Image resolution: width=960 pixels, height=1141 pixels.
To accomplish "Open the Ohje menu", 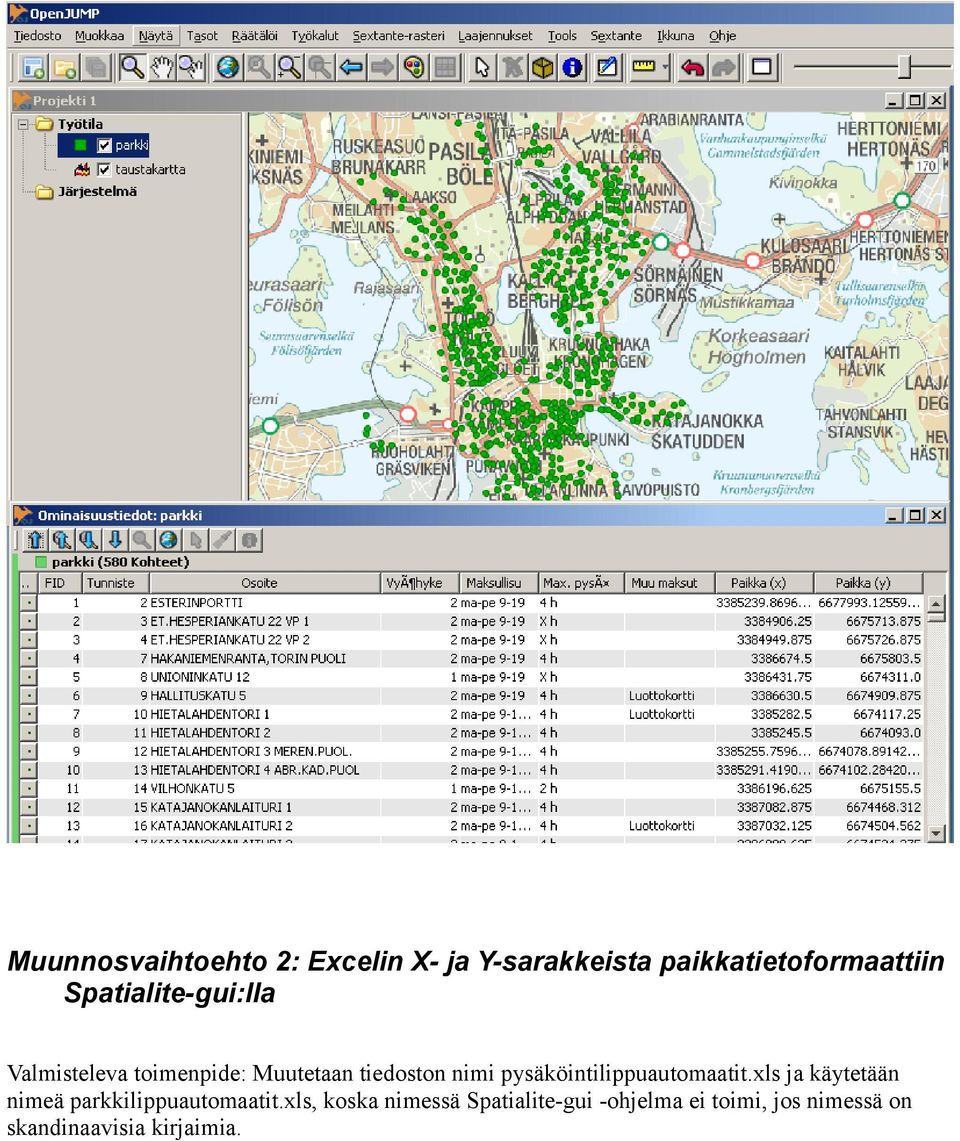I will click(x=722, y=36).
